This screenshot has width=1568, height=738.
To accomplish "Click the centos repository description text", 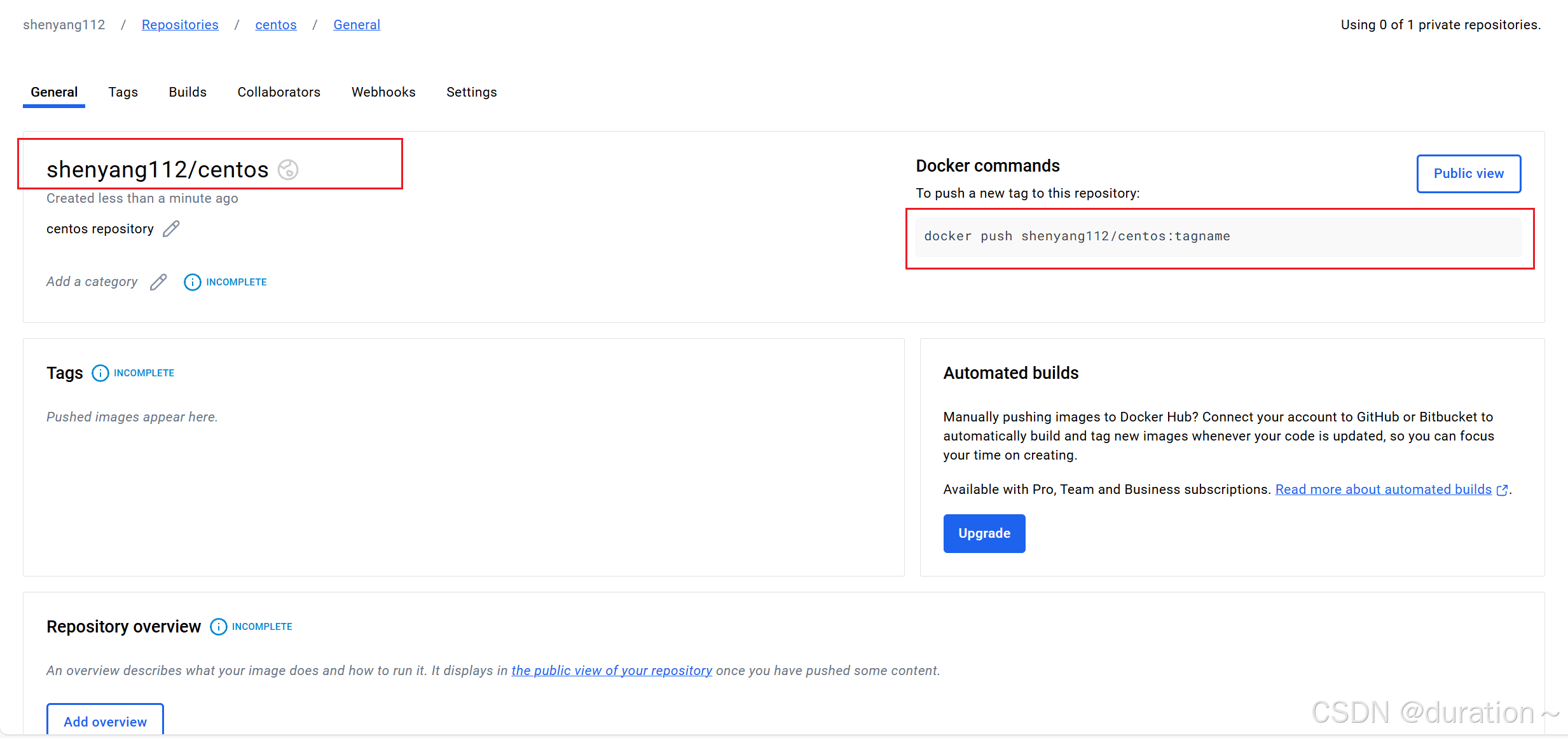I will tap(100, 229).
